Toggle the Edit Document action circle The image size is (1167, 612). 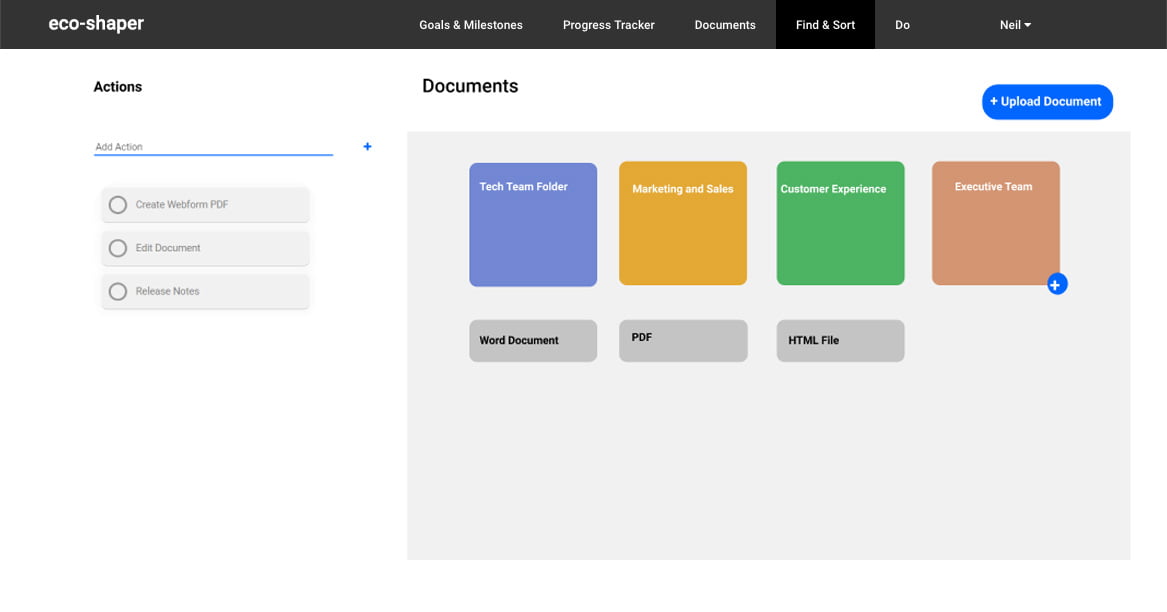(x=118, y=248)
